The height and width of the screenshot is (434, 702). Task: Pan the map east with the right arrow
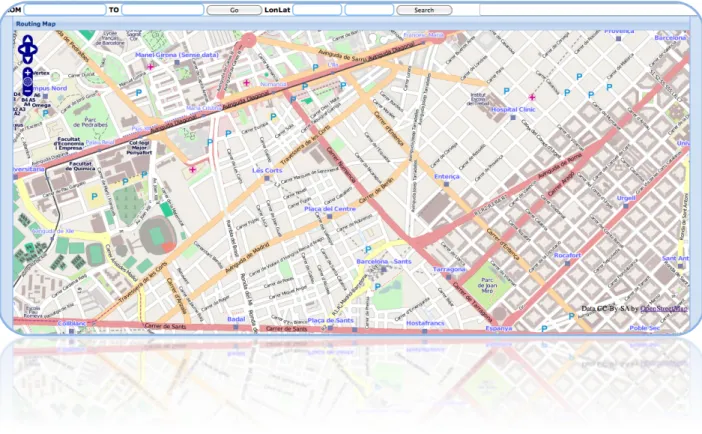(34, 49)
